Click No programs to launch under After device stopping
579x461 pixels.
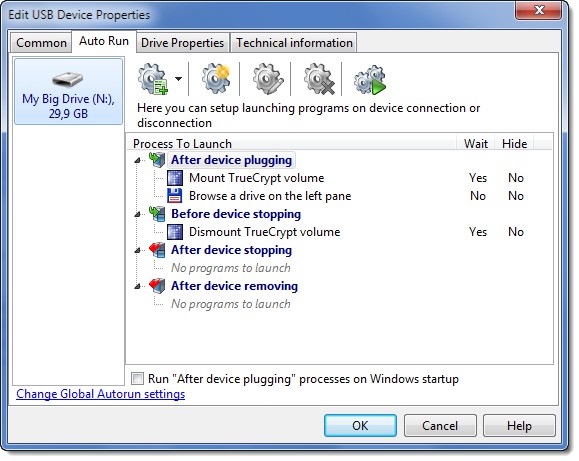click(x=231, y=268)
